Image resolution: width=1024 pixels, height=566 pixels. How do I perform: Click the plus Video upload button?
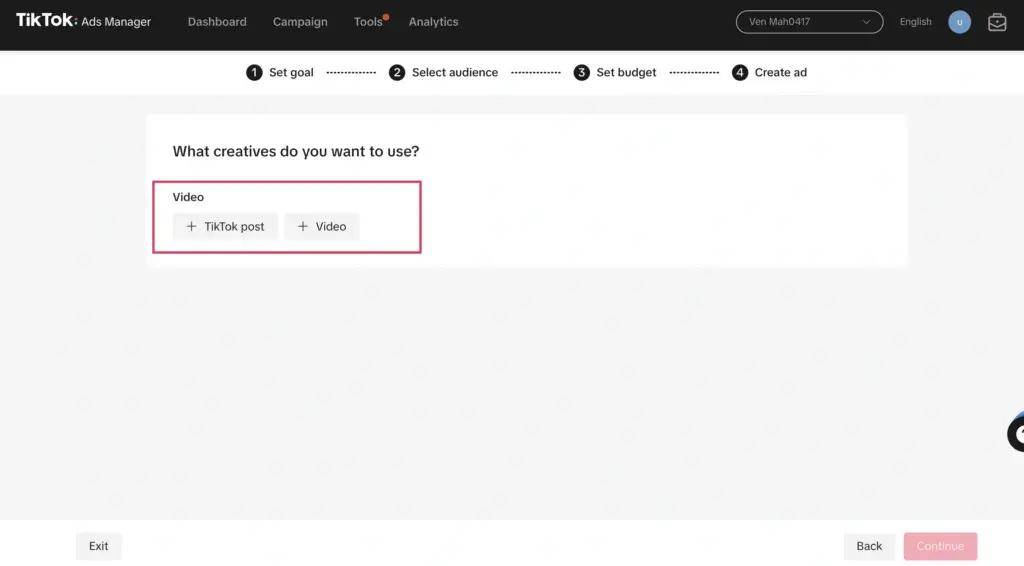pos(321,226)
